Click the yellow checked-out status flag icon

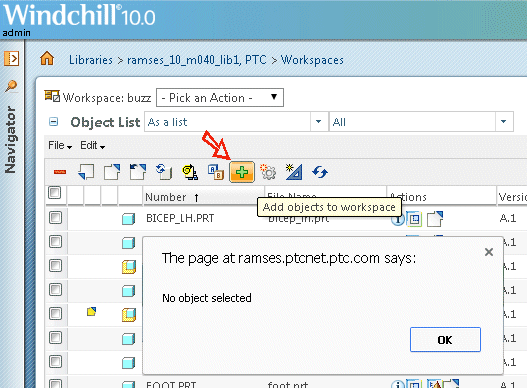click(91, 311)
